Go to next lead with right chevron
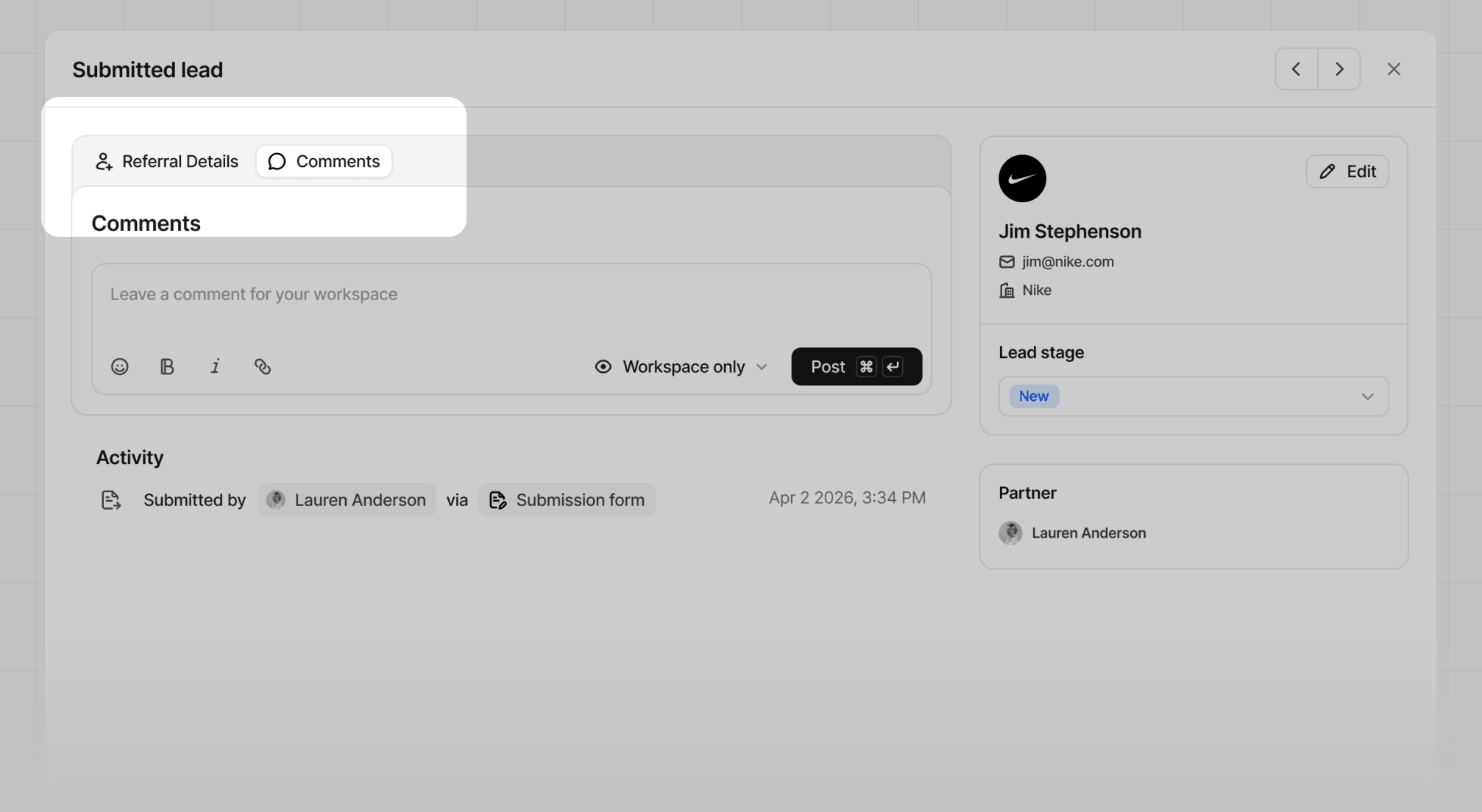This screenshot has width=1482, height=812. click(1339, 69)
